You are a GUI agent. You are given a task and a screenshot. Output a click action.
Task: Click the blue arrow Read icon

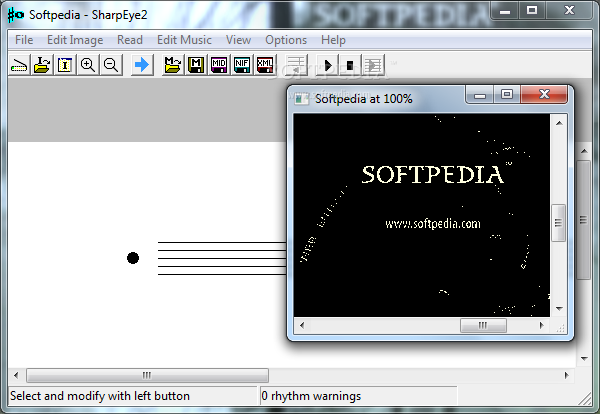pos(142,65)
